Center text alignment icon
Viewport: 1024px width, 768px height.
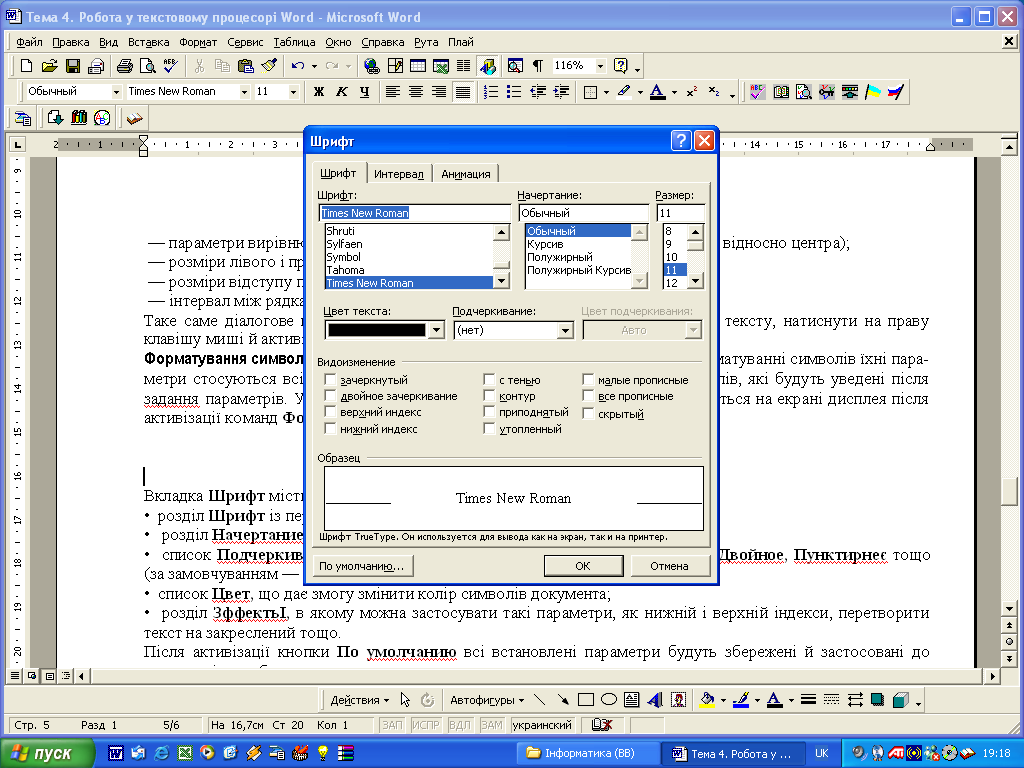coord(415,92)
